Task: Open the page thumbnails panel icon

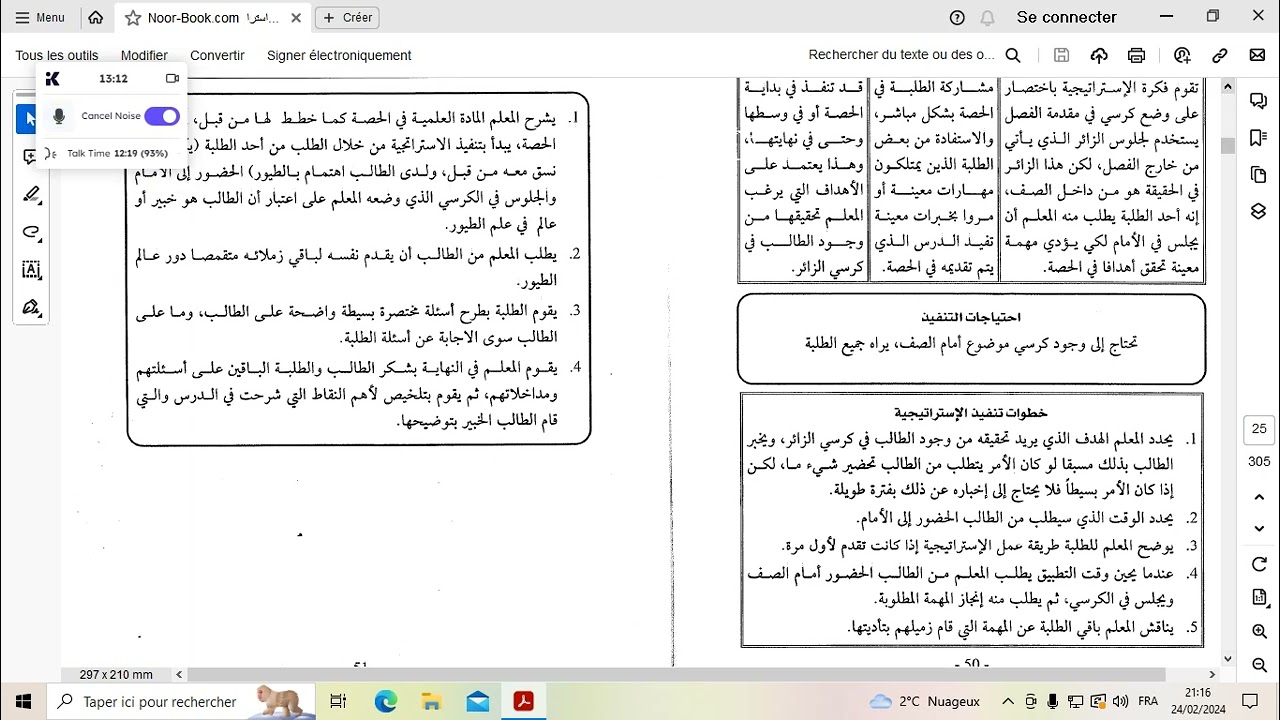Action: [x=1259, y=175]
